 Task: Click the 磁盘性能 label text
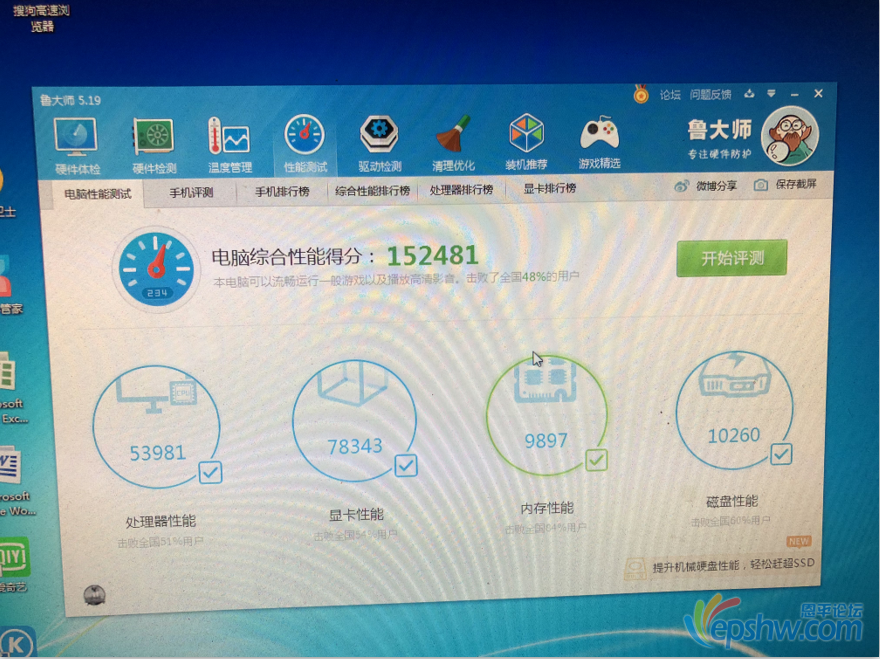pyautogui.click(x=732, y=501)
